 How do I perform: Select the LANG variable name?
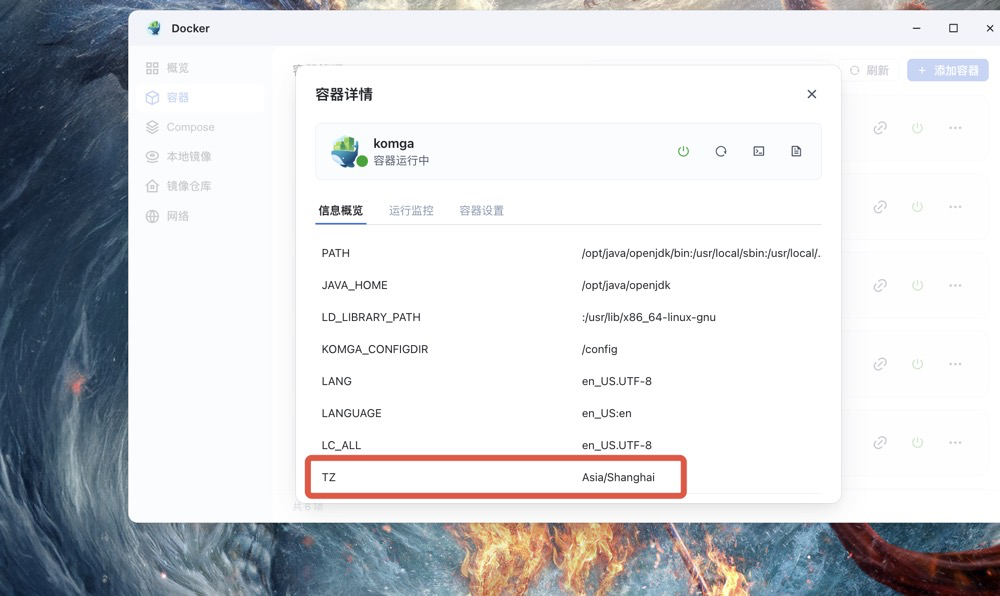point(337,381)
